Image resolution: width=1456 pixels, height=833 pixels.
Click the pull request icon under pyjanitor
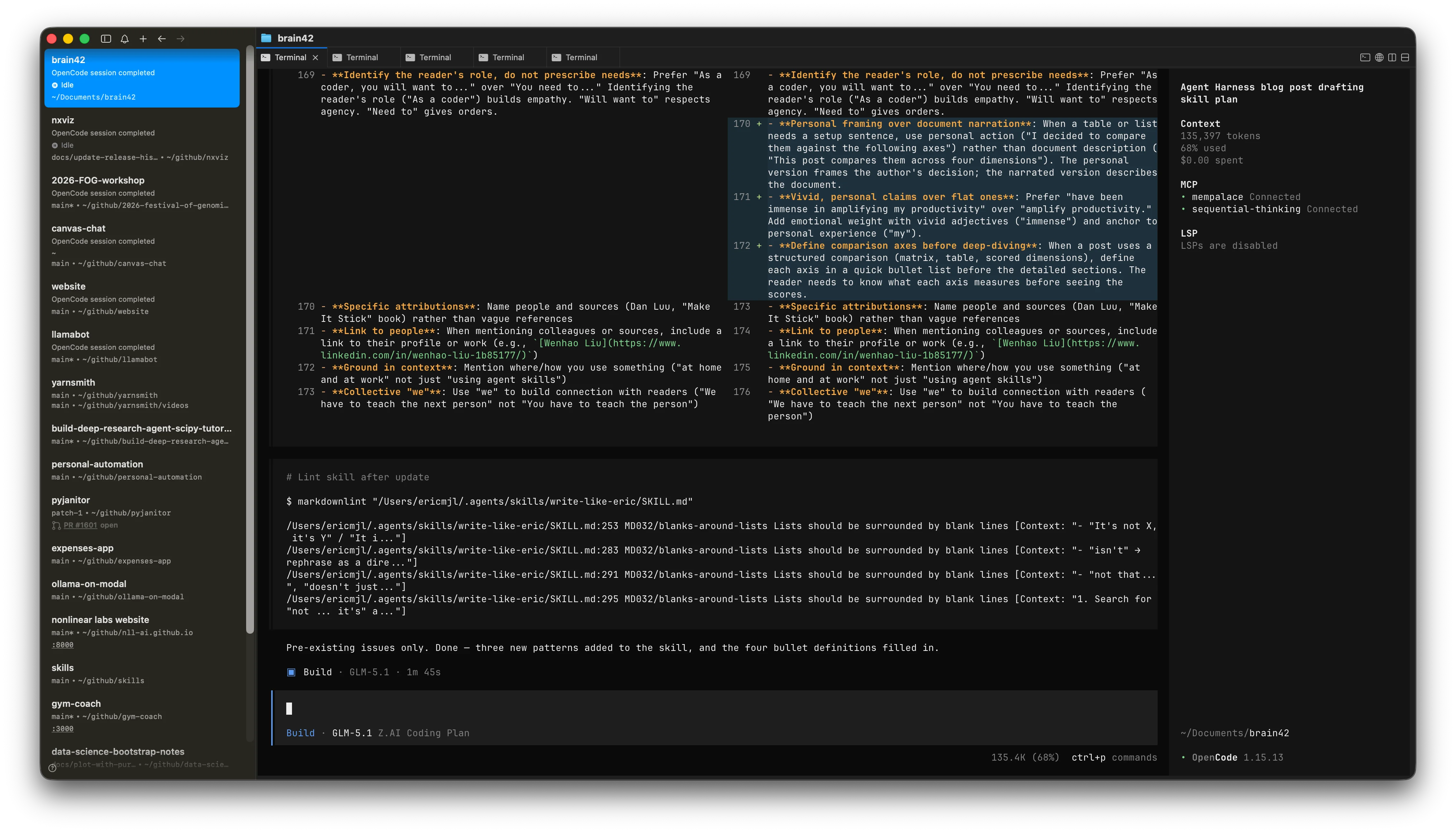(56, 525)
